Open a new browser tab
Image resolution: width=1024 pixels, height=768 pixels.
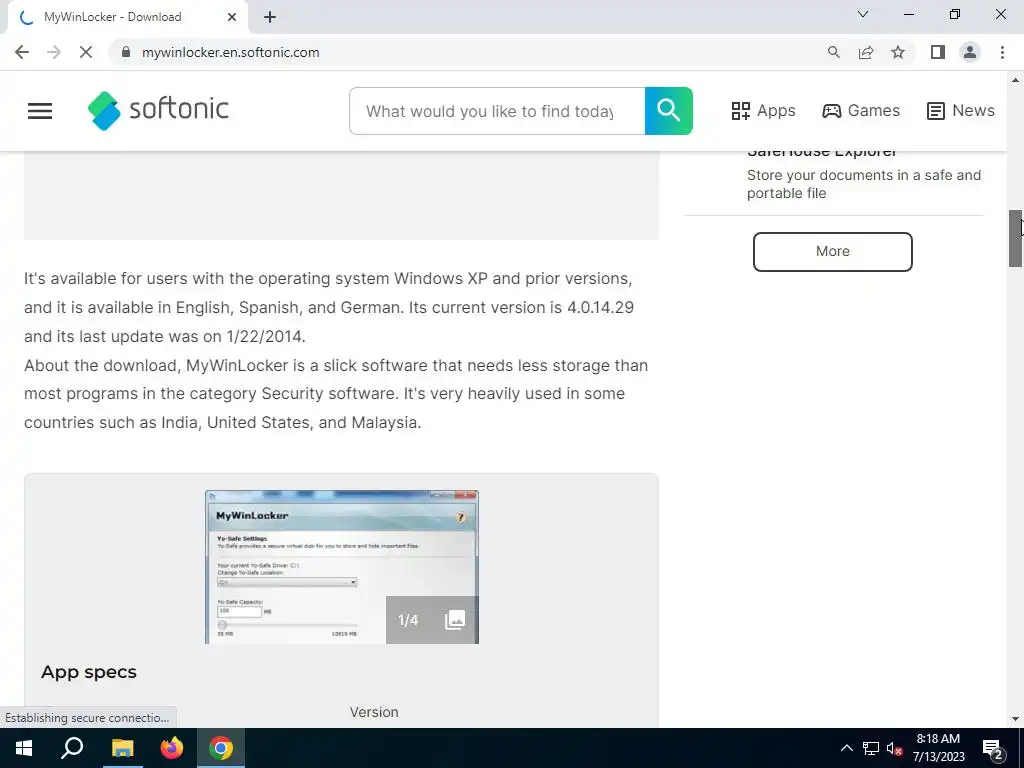270,17
